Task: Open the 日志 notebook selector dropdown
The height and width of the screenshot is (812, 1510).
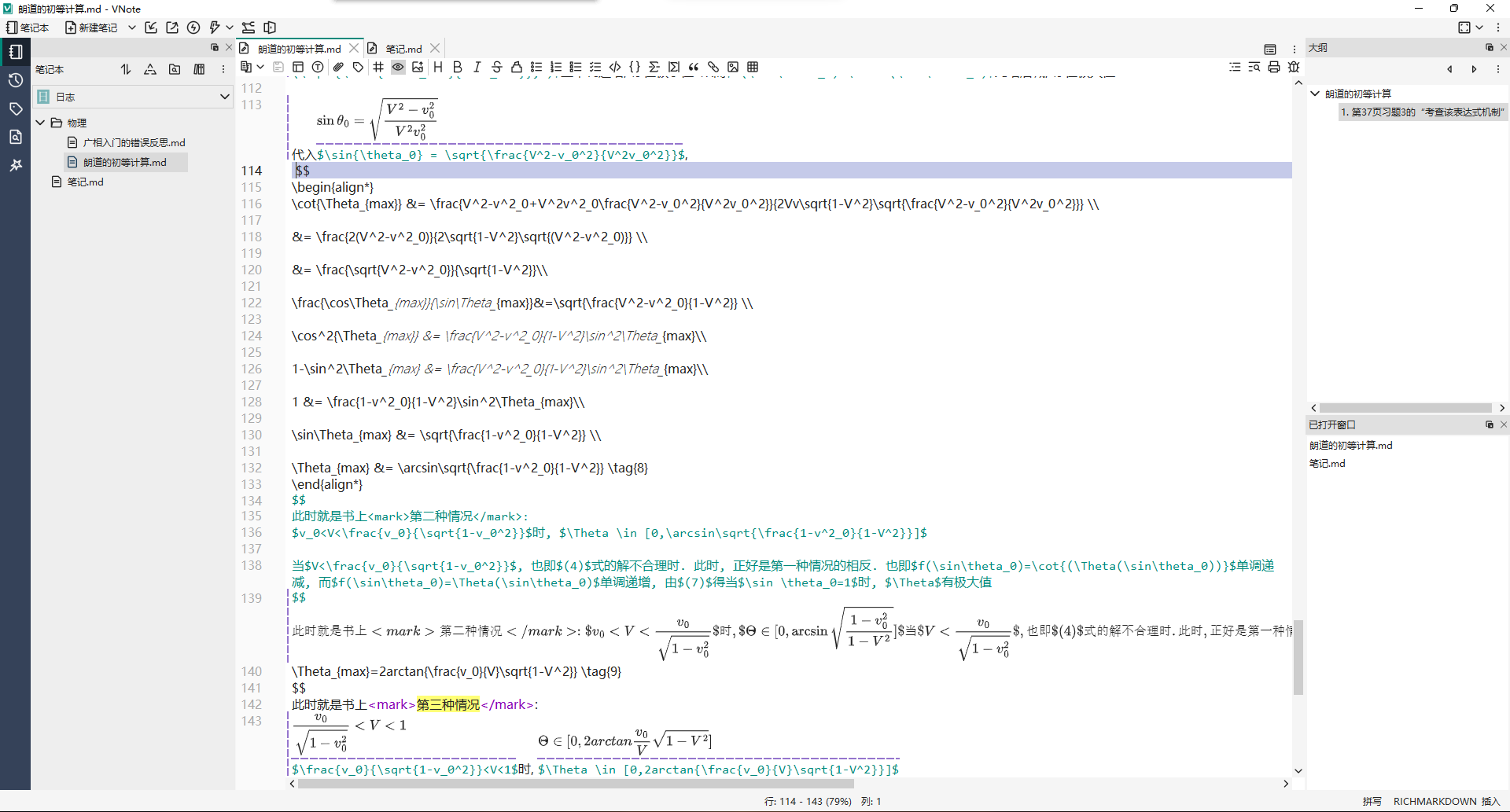Action: tap(225, 96)
